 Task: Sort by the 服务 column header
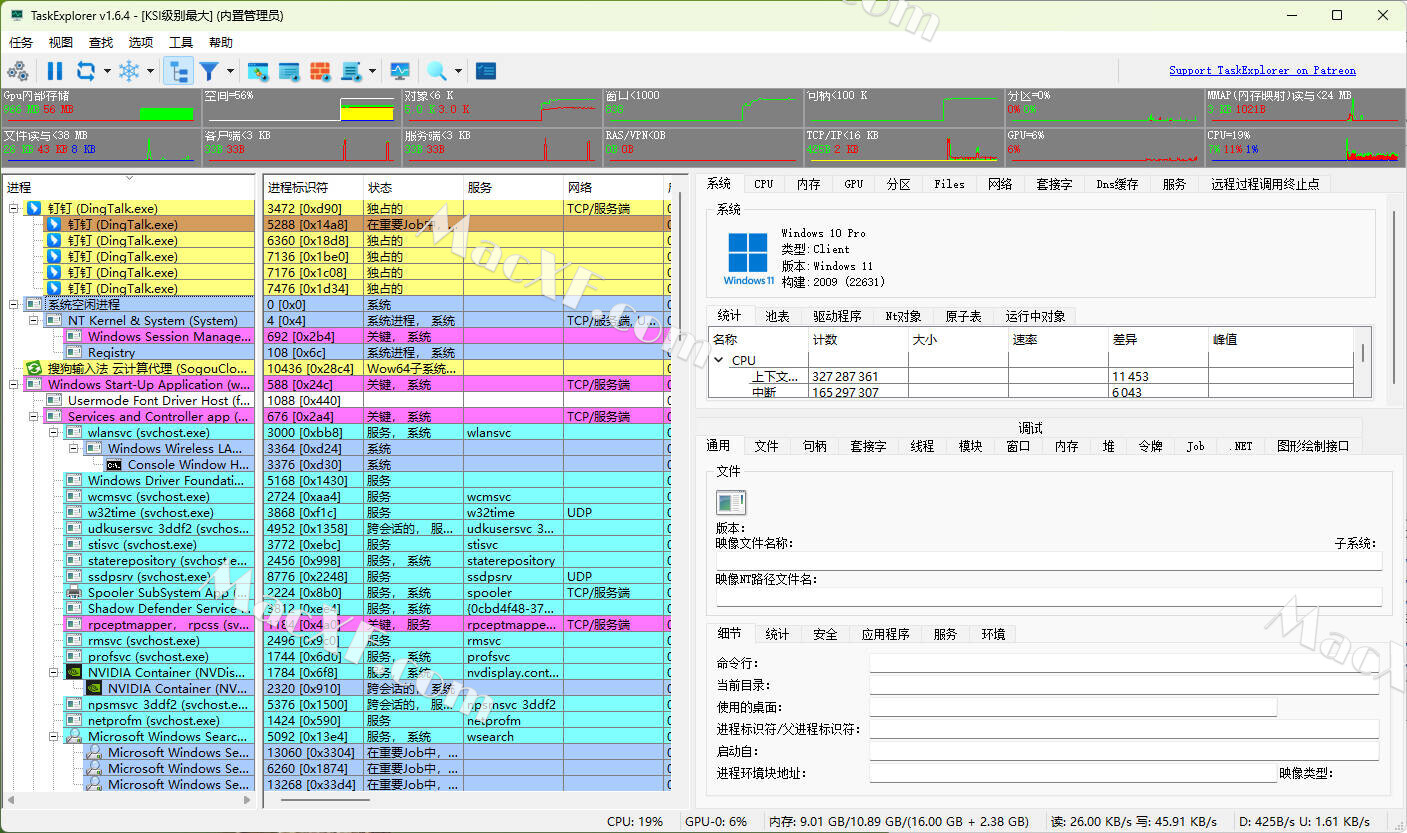(513, 187)
